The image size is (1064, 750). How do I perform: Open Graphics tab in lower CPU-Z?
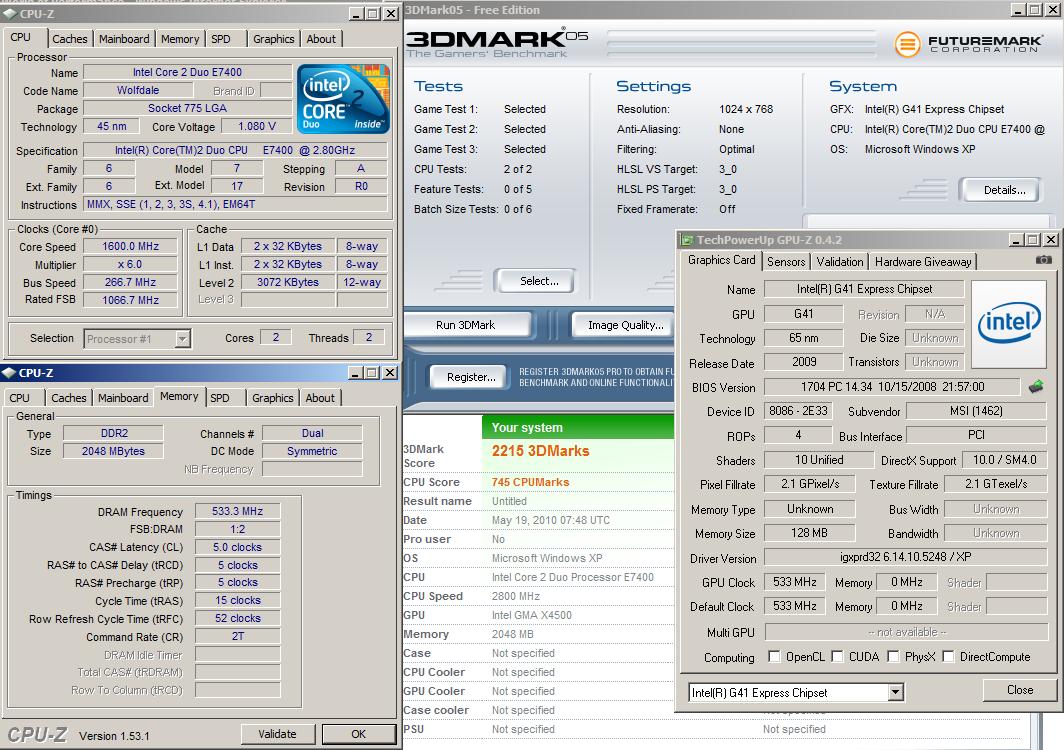pos(273,398)
